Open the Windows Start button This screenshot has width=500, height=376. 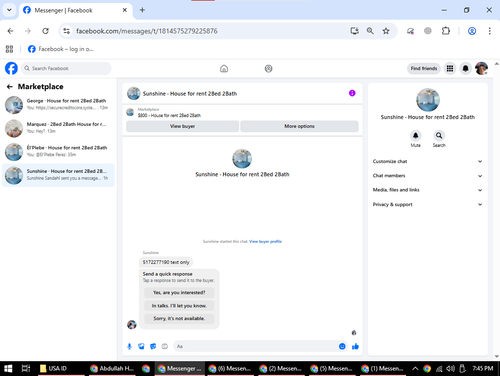coord(8,368)
